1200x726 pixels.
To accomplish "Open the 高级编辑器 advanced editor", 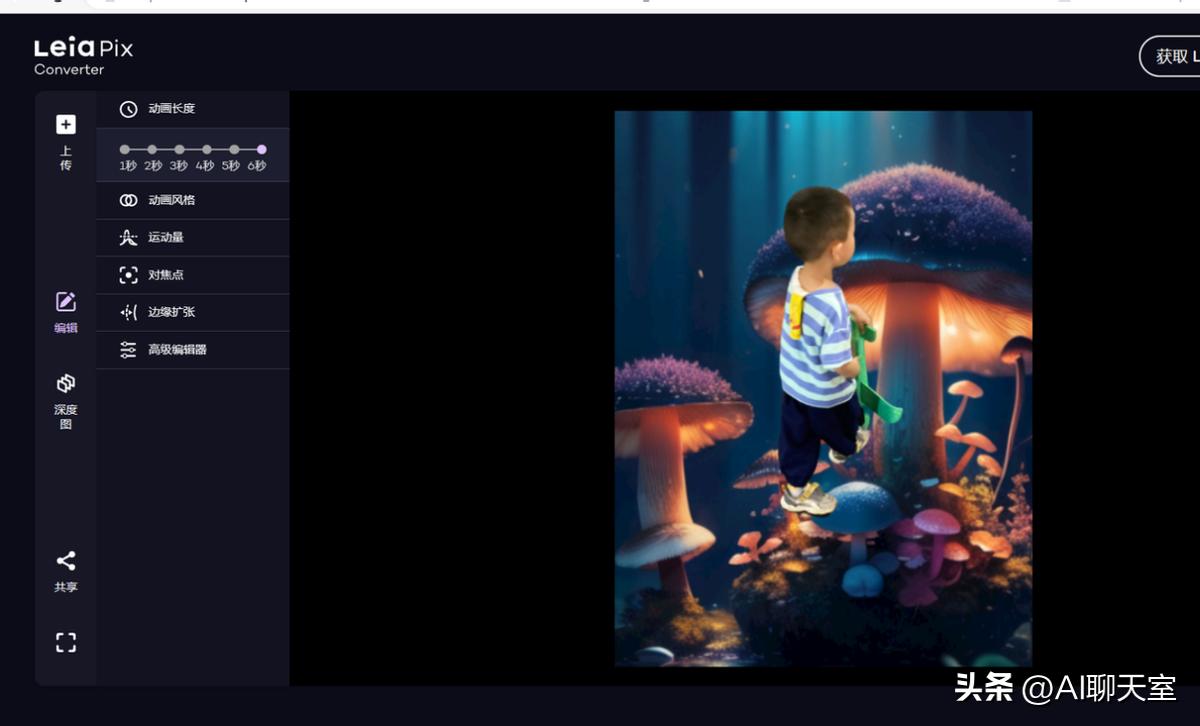I will tap(193, 350).
